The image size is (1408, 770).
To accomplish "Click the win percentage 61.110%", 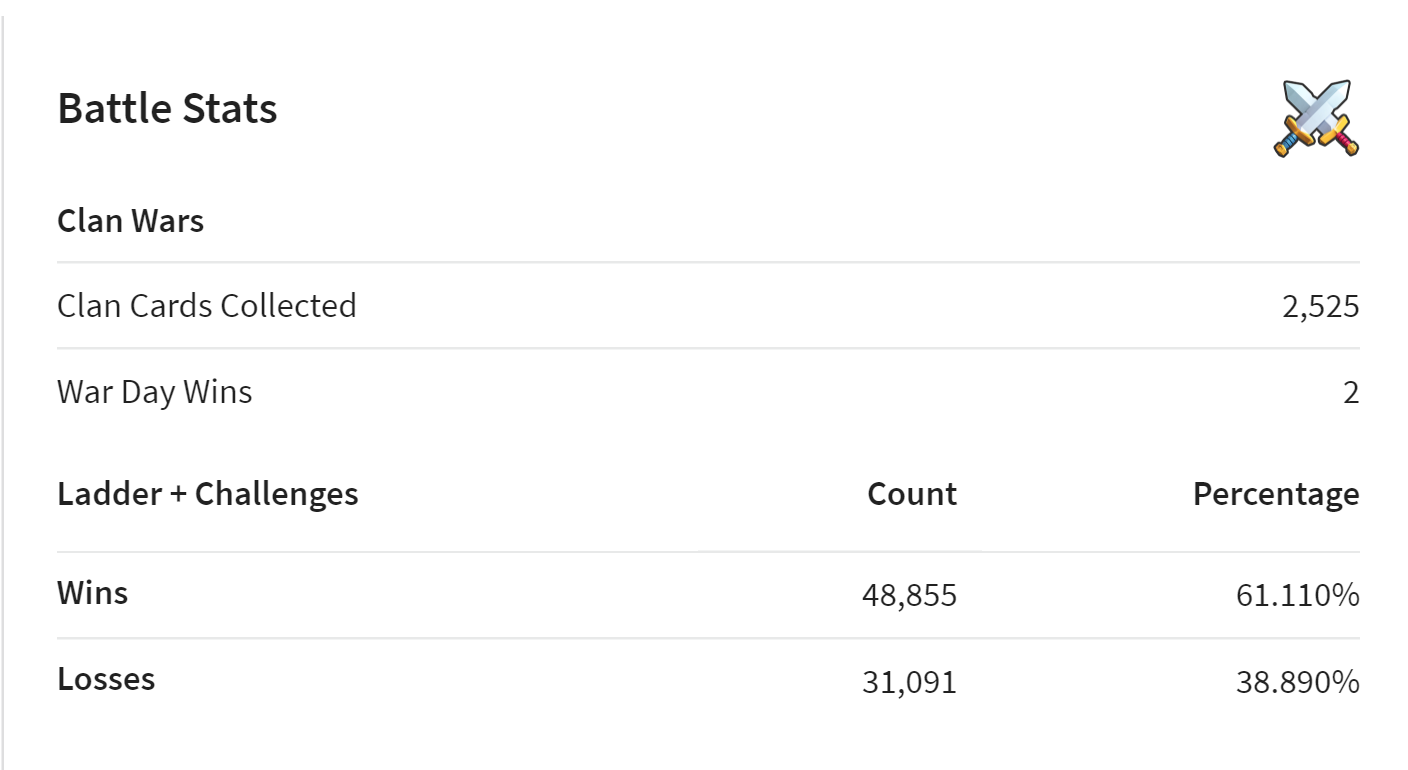I will 1297,596.
